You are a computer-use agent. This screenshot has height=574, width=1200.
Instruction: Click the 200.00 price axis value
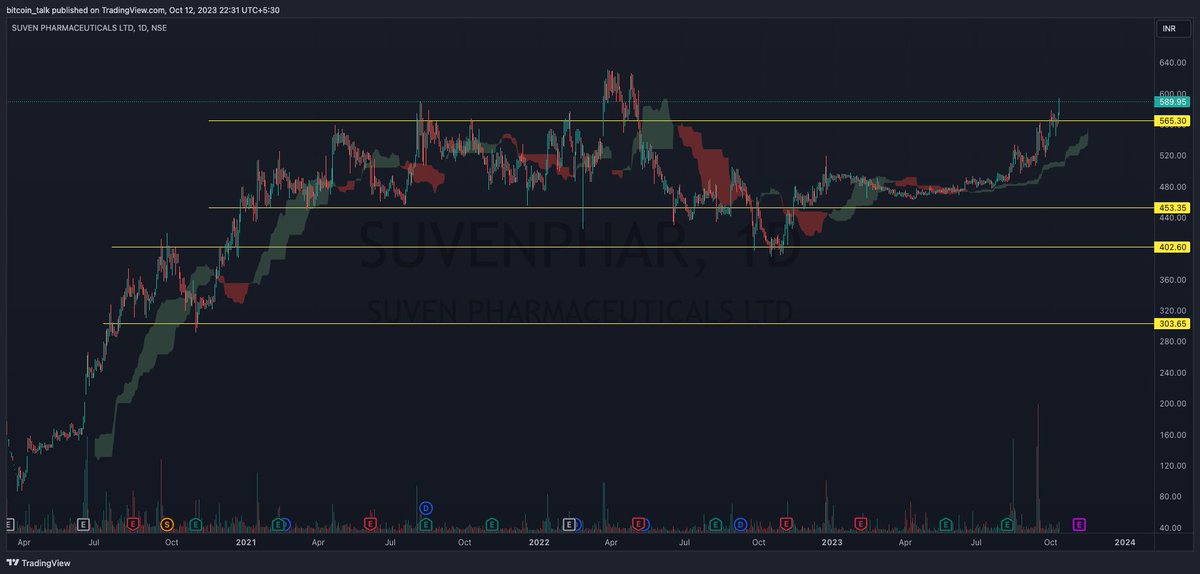click(x=1172, y=404)
